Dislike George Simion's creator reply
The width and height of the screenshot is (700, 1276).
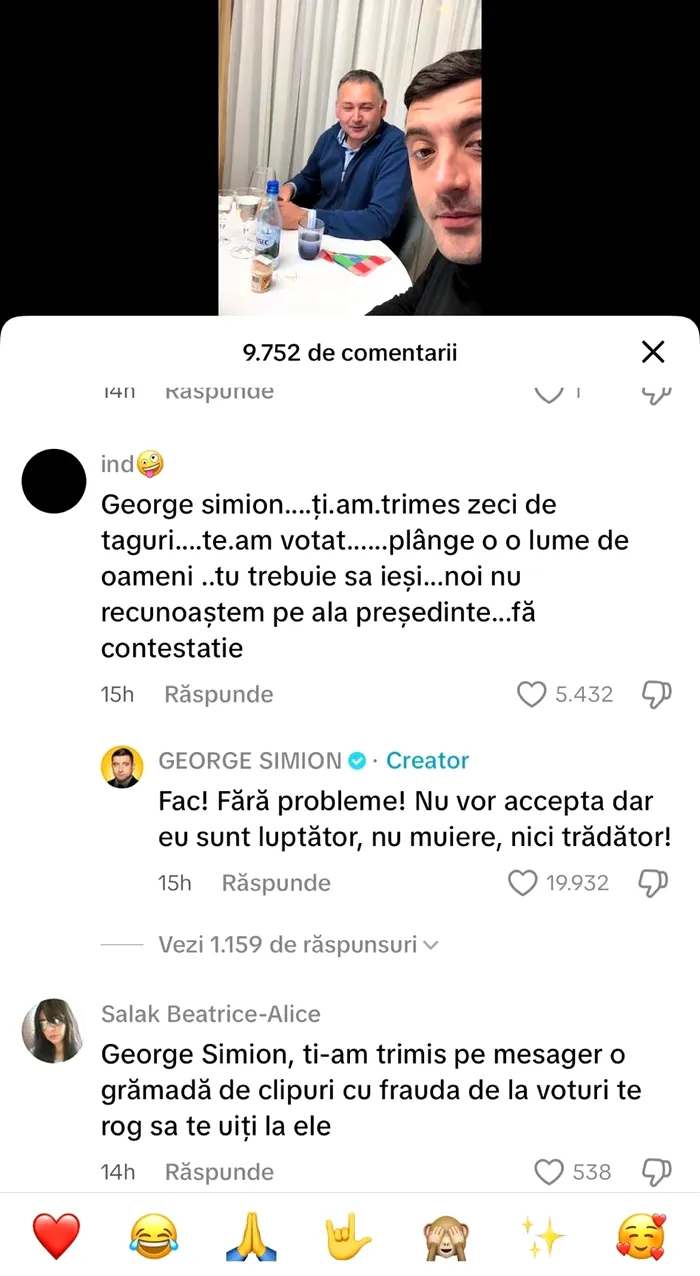coord(654,883)
